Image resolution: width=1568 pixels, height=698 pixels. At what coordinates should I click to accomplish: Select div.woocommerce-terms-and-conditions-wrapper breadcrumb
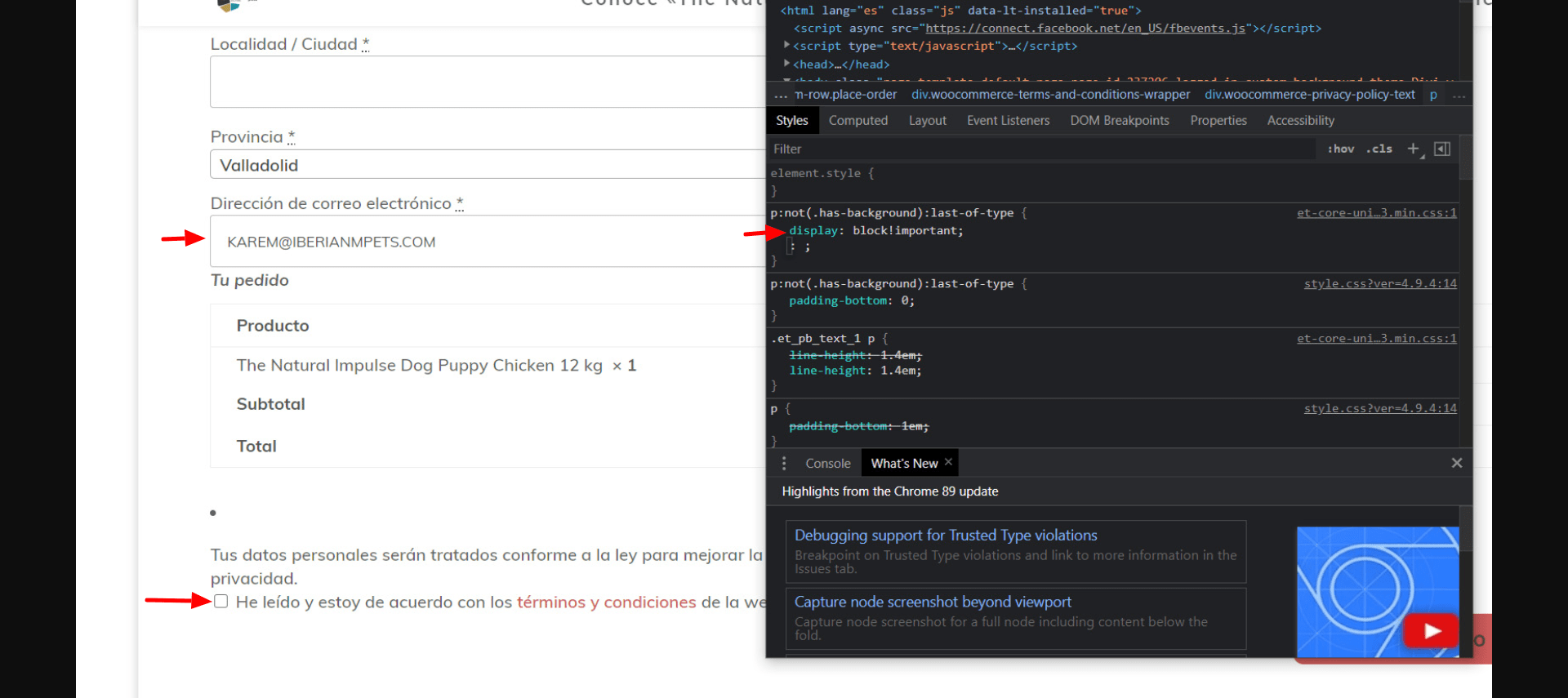(1050, 95)
